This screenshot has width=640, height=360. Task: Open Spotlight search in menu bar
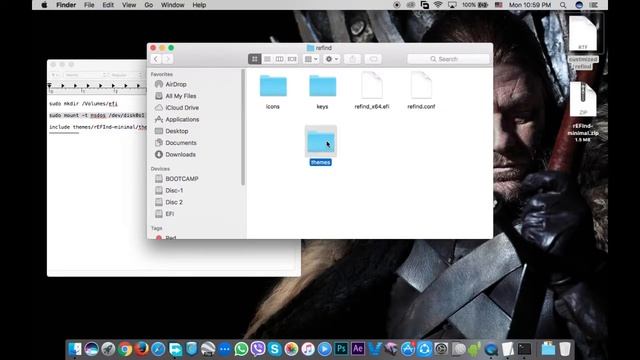tap(563, 5)
